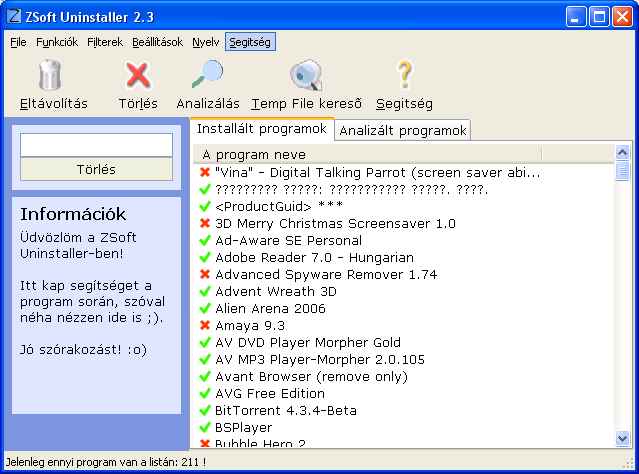The height and width of the screenshot is (474, 639).
Task: Select Adobe Reader 7.0 - Hungarian row
Action: (x=314, y=257)
